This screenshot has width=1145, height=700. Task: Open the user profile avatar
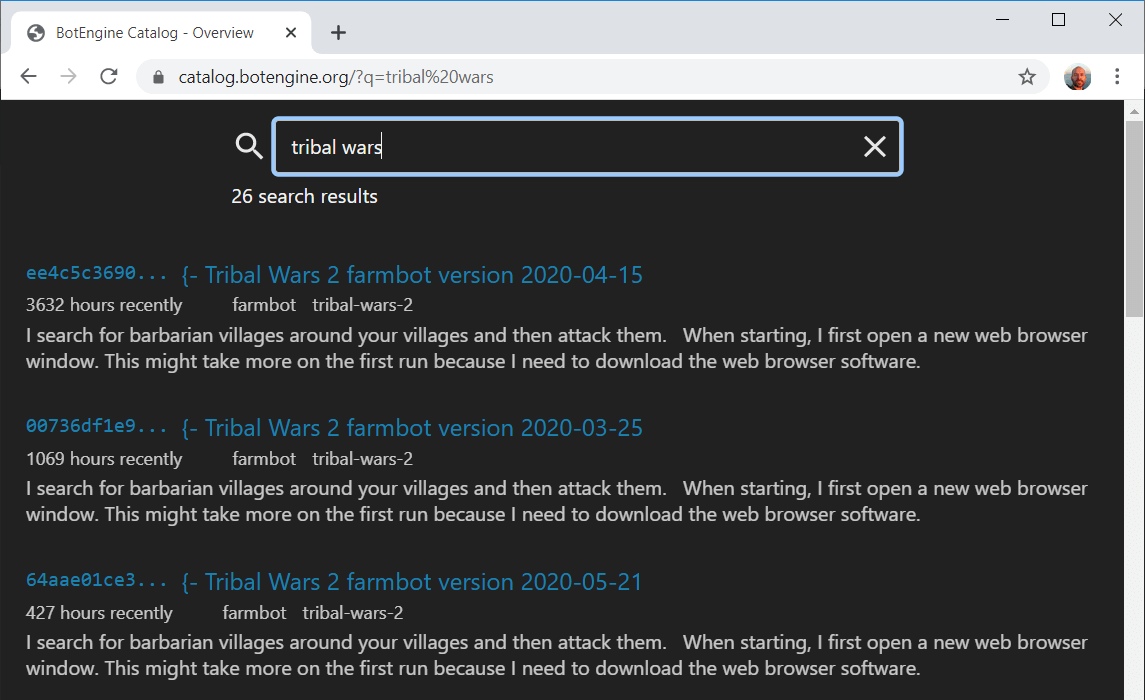coord(1077,77)
